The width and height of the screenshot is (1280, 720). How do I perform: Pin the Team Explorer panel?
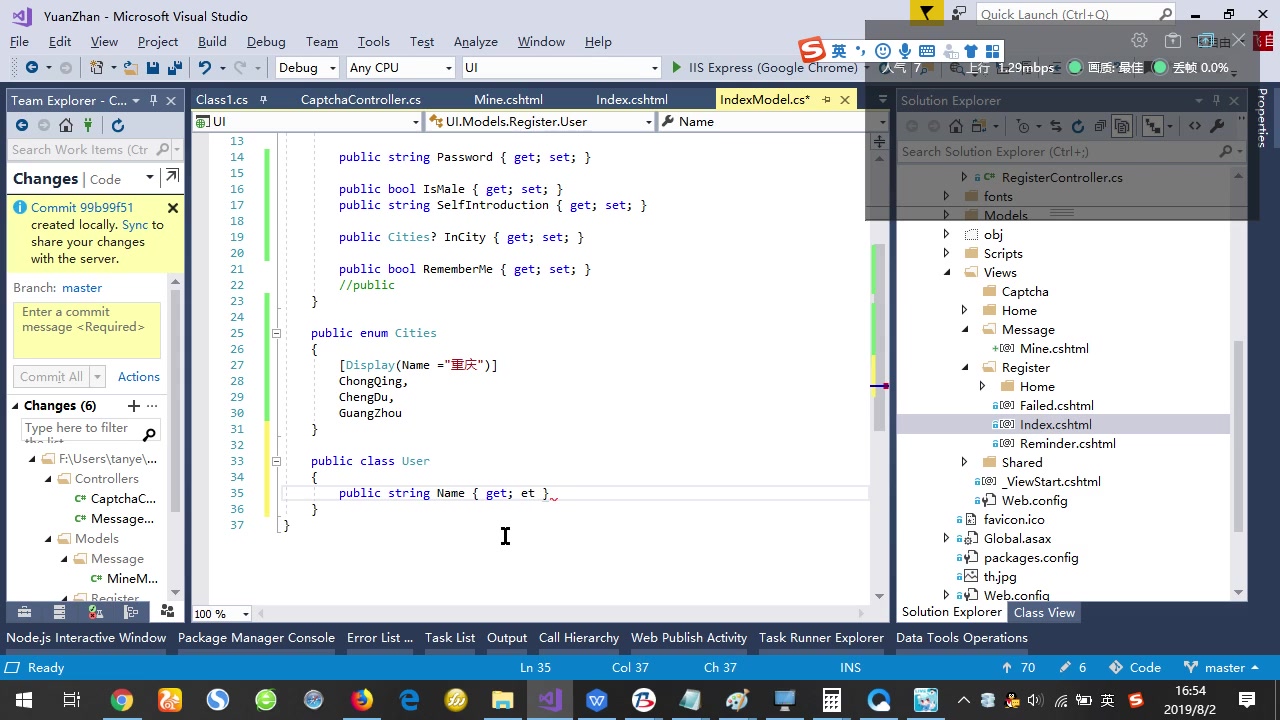[153, 100]
